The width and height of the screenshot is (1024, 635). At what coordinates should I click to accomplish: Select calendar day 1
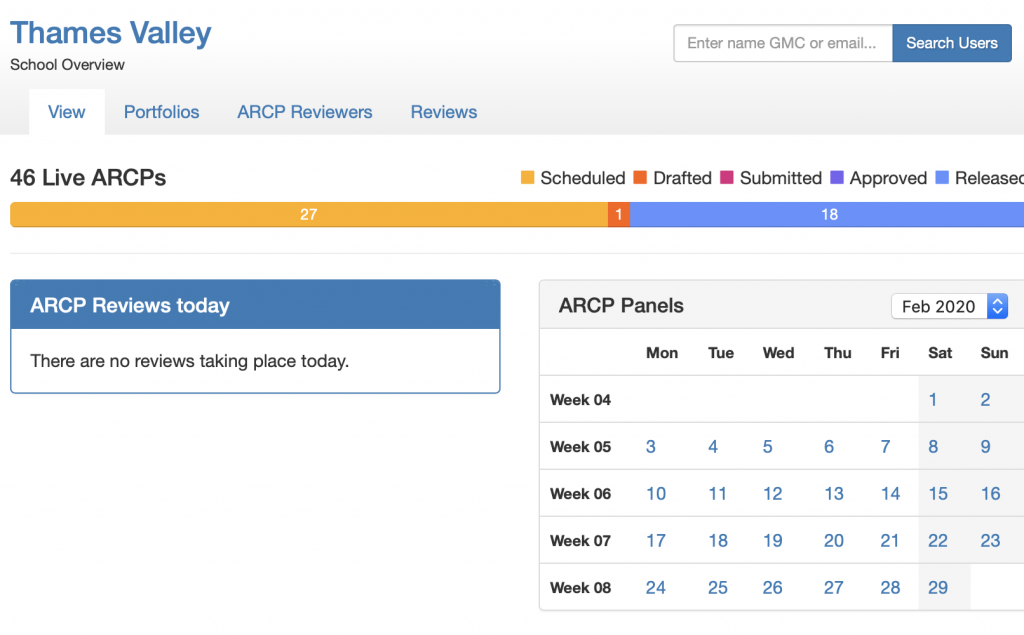click(x=933, y=399)
